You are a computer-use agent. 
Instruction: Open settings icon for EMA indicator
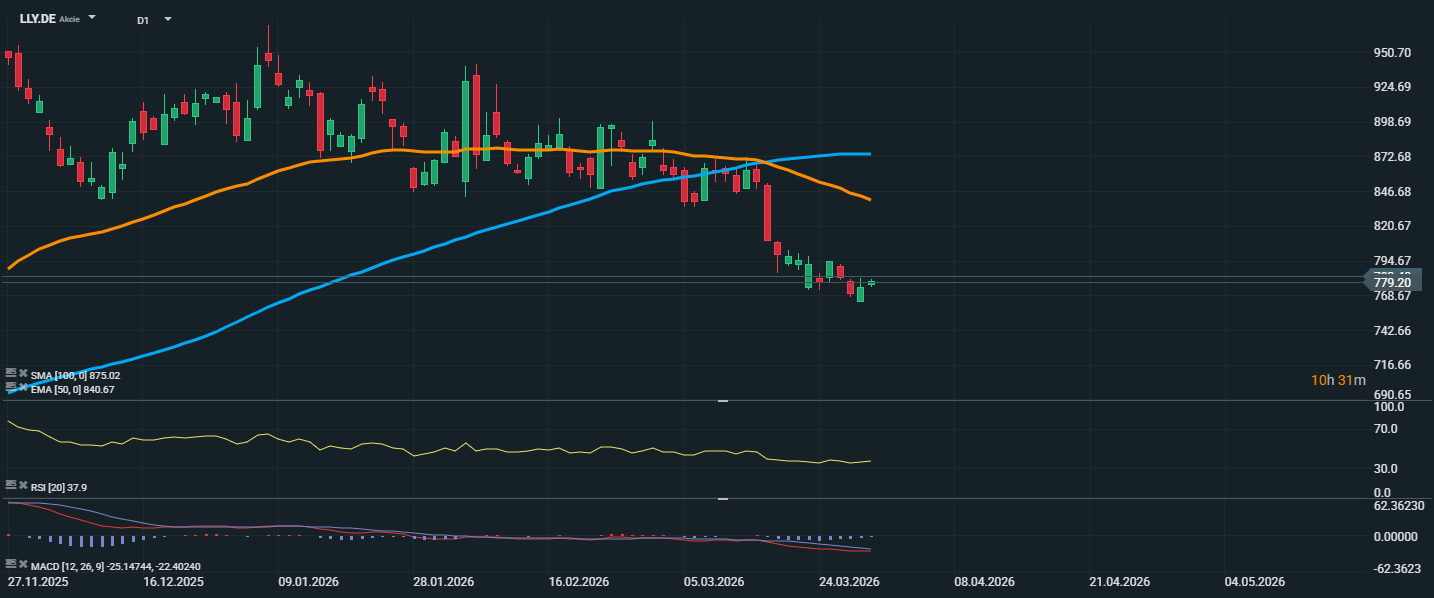tap(10, 387)
